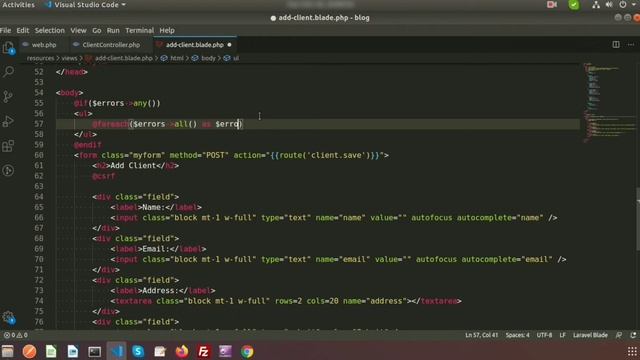Open the Activities overview

coord(18,5)
